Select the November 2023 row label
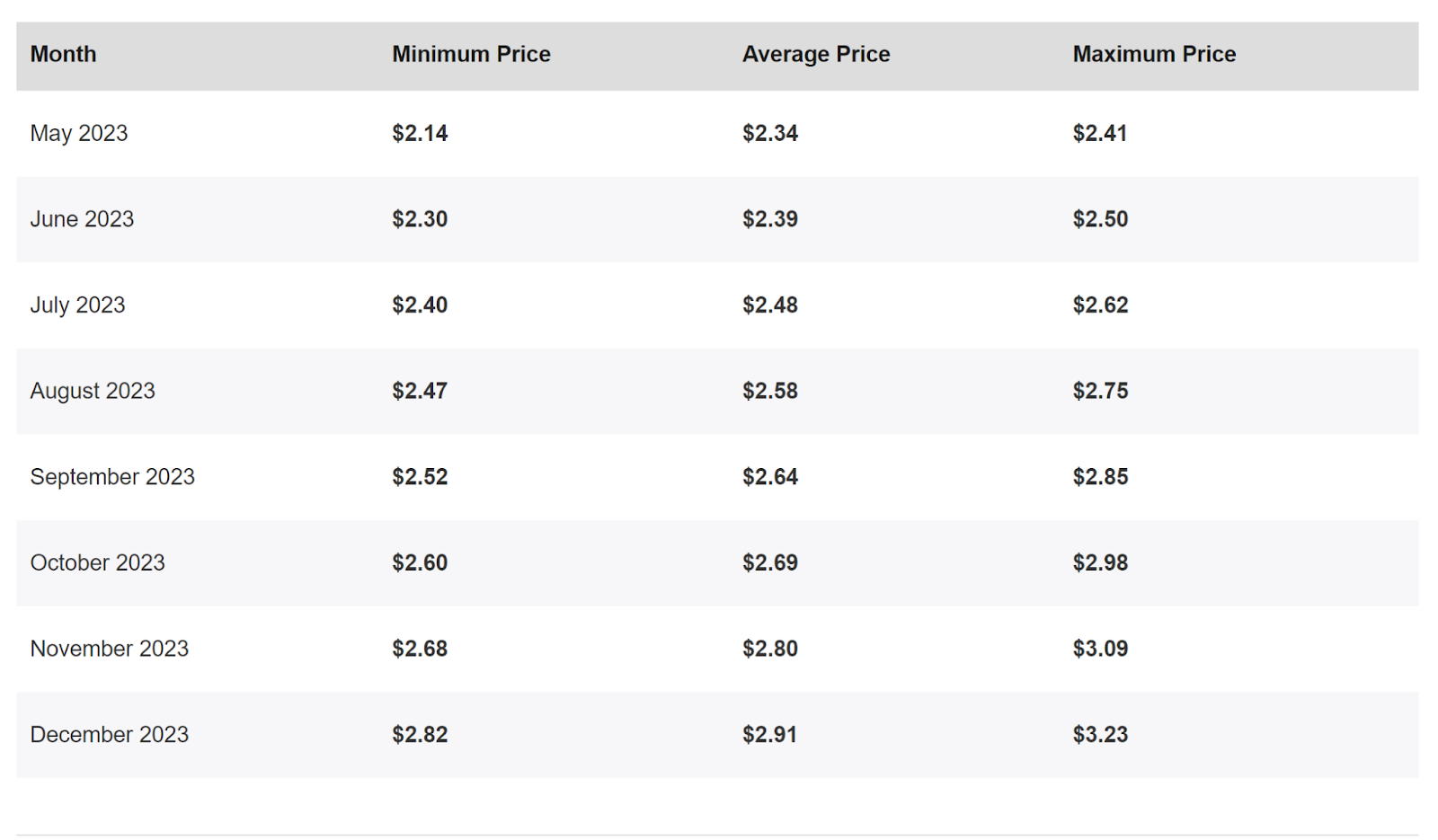1438x840 pixels. point(110,649)
